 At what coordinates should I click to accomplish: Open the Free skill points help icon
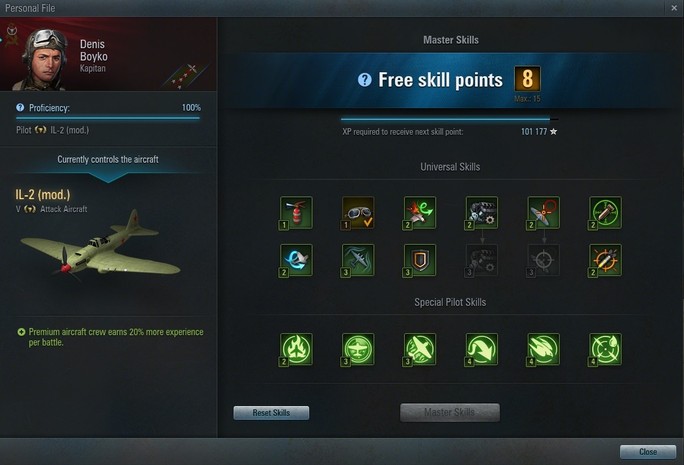coord(365,80)
